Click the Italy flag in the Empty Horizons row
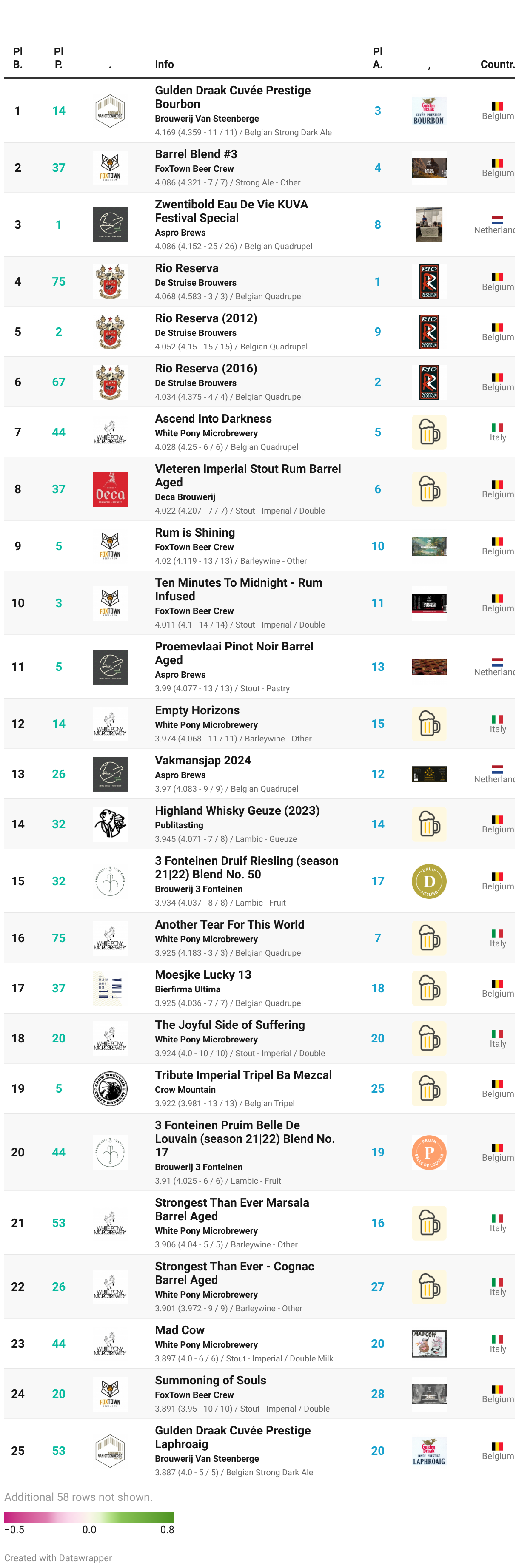 498,719
